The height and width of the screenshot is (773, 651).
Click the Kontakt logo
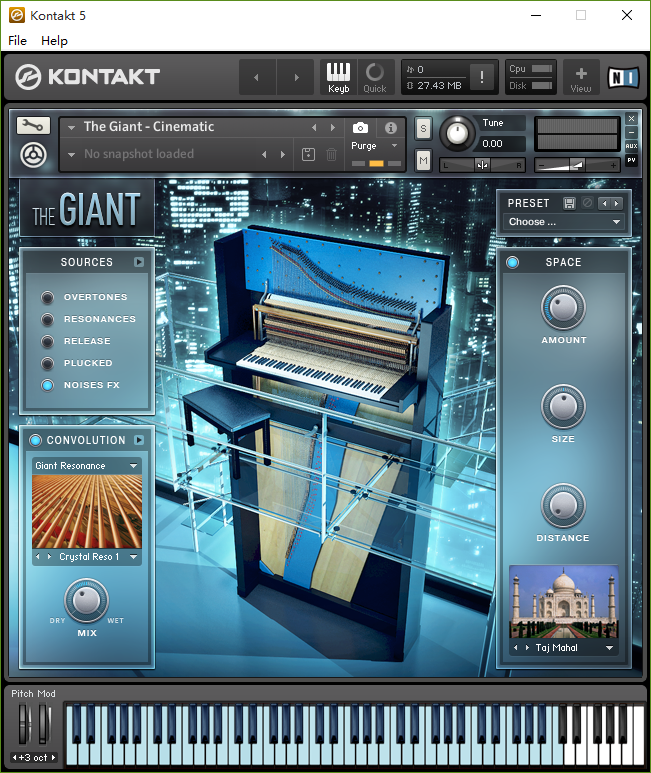pos(87,77)
